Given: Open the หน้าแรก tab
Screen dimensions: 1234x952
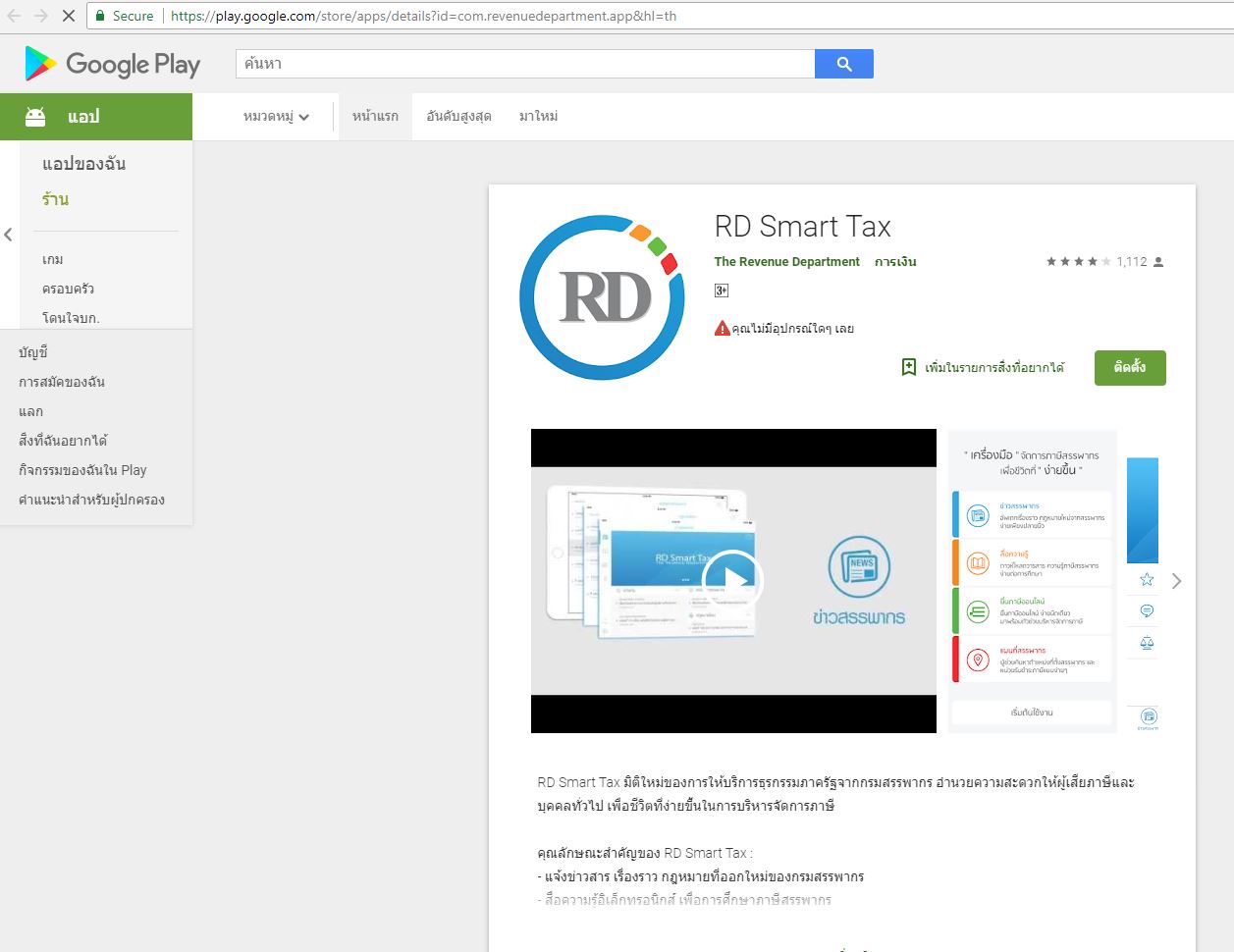Looking at the screenshot, I should (x=375, y=117).
